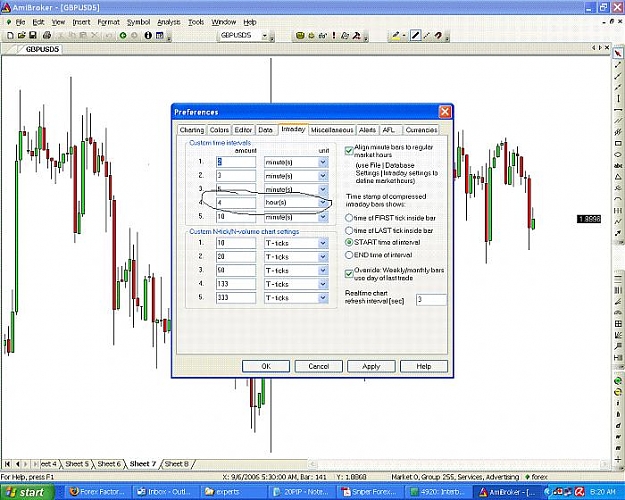The width and height of the screenshot is (625, 500).
Task: Click the grid layout icon in right toolbar
Action: 618,324
